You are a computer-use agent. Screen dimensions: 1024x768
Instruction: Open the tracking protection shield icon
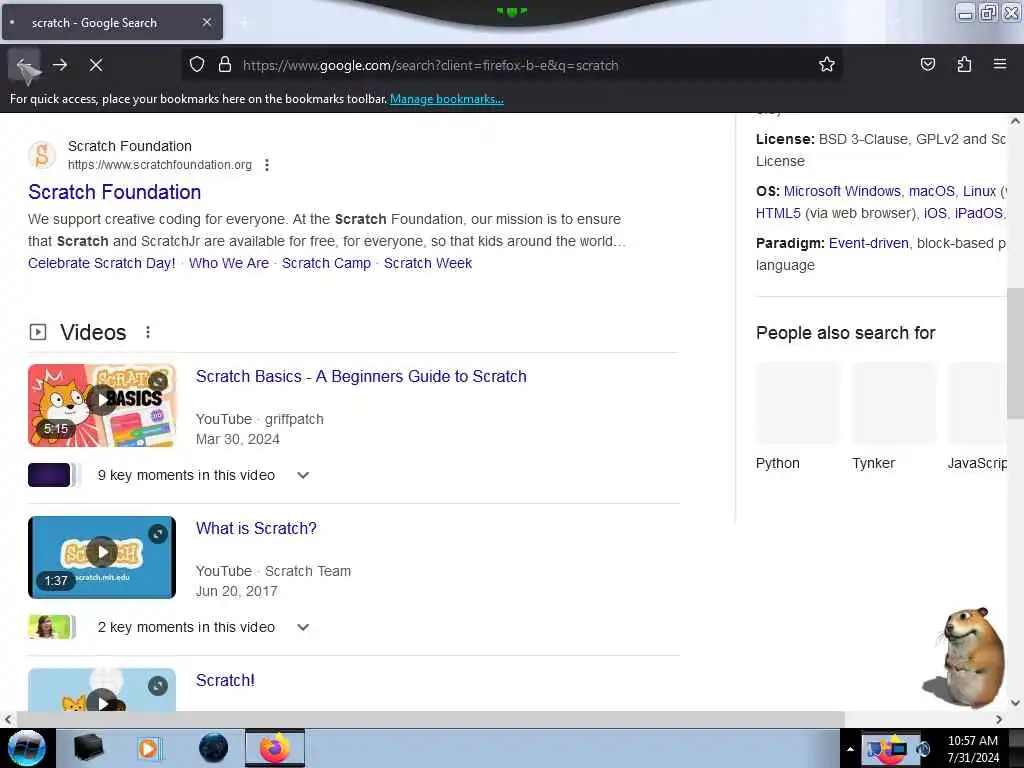click(197, 65)
